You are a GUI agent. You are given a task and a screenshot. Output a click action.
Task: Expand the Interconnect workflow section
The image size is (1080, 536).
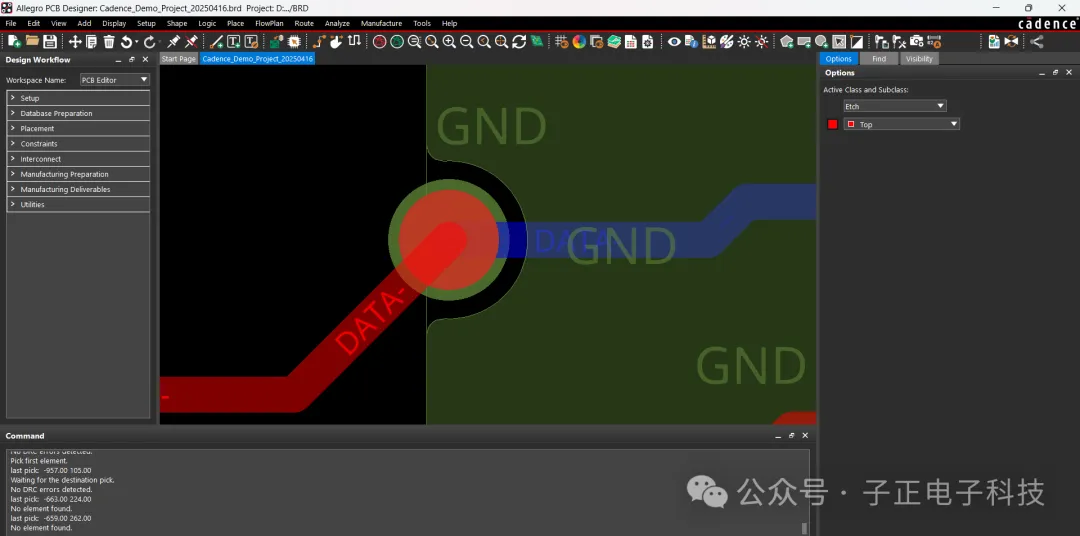(x=78, y=158)
